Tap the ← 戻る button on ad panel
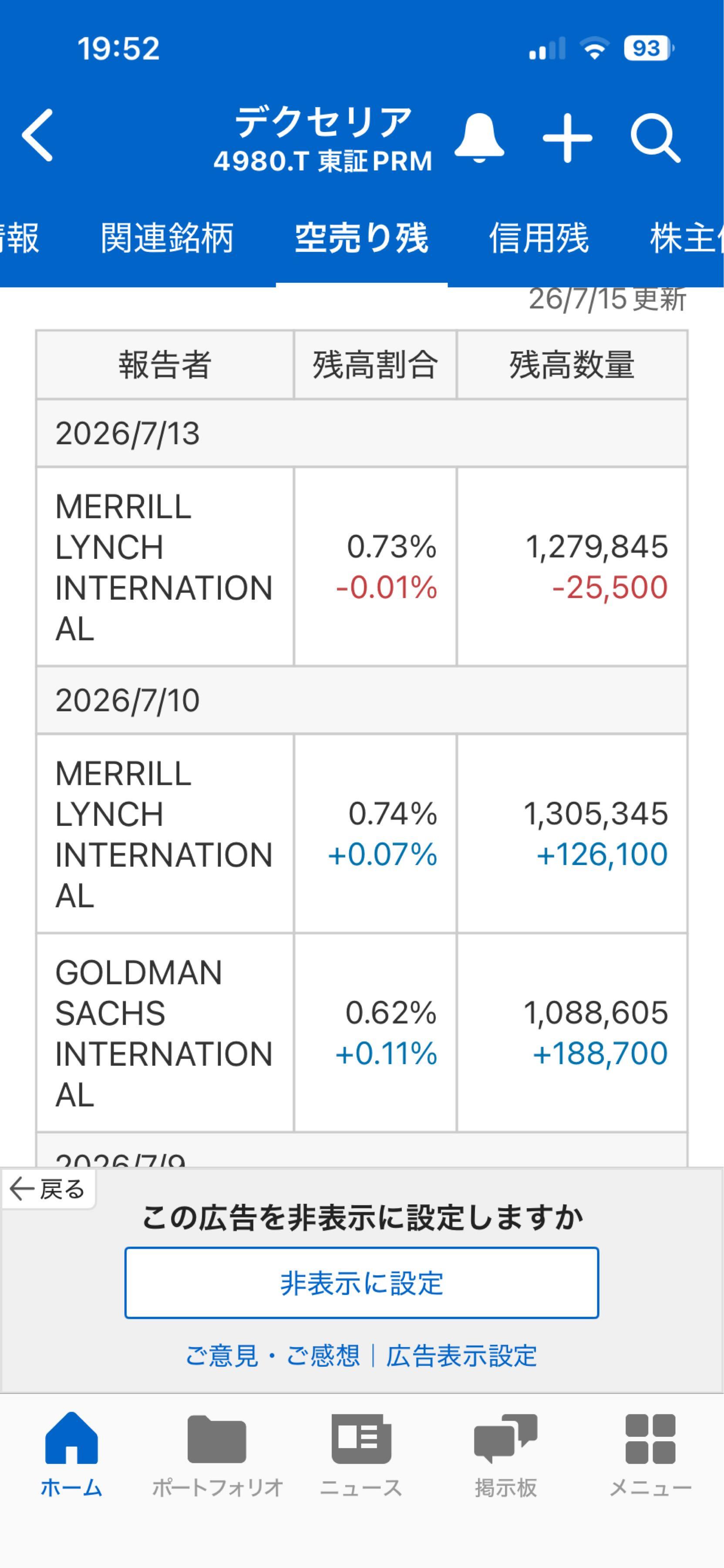Screen dimensions: 724x1568 coord(48,1189)
